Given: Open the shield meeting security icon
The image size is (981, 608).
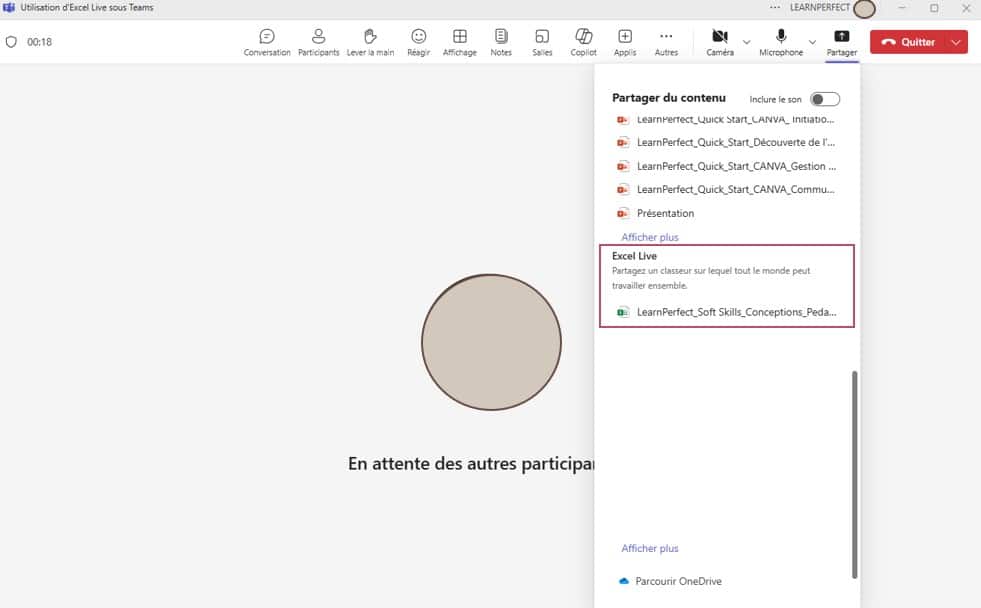Looking at the screenshot, I should (11, 42).
